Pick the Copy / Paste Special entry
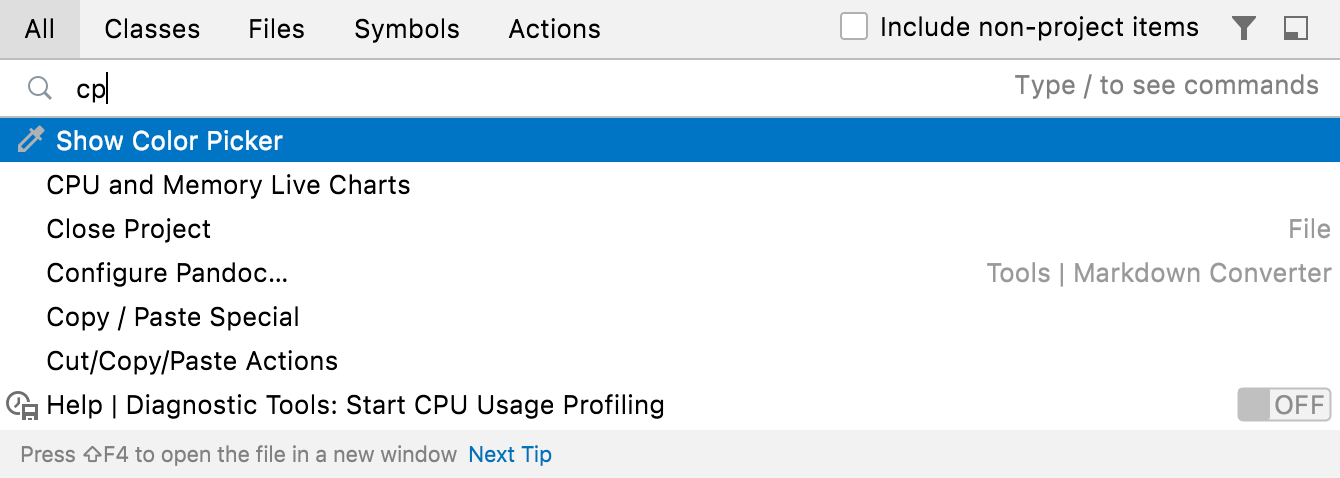This screenshot has width=1340, height=478. click(173, 317)
